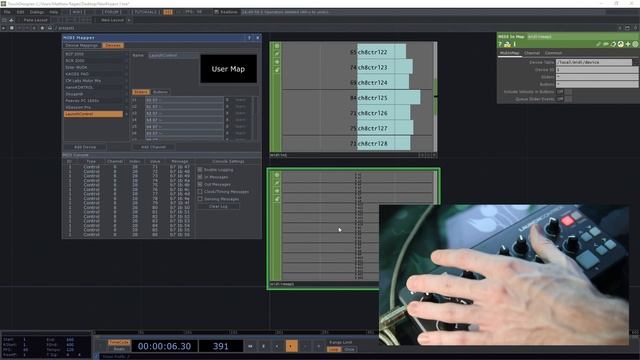Click the highlighted orange Play button on the timeline
This screenshot has width=640, height=360.
291,346
